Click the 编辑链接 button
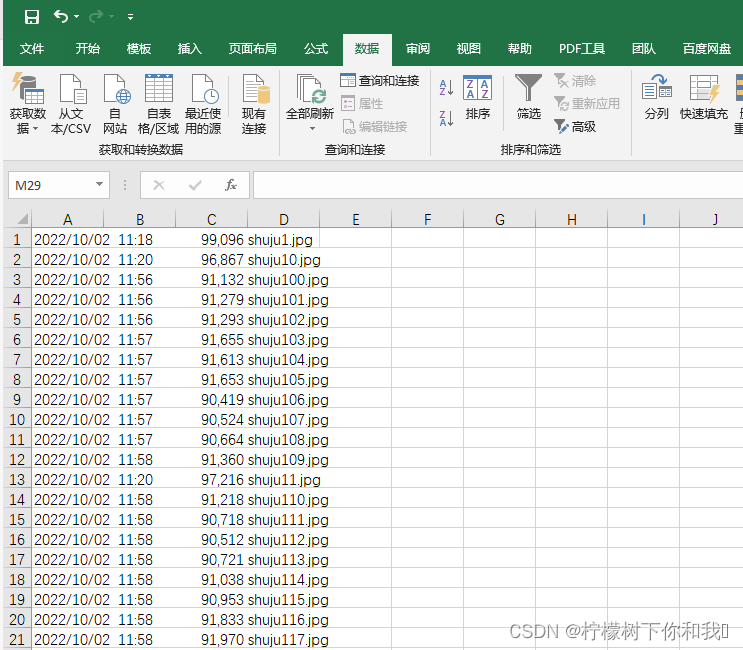This screenshot has height=650, width=743. 374,126
